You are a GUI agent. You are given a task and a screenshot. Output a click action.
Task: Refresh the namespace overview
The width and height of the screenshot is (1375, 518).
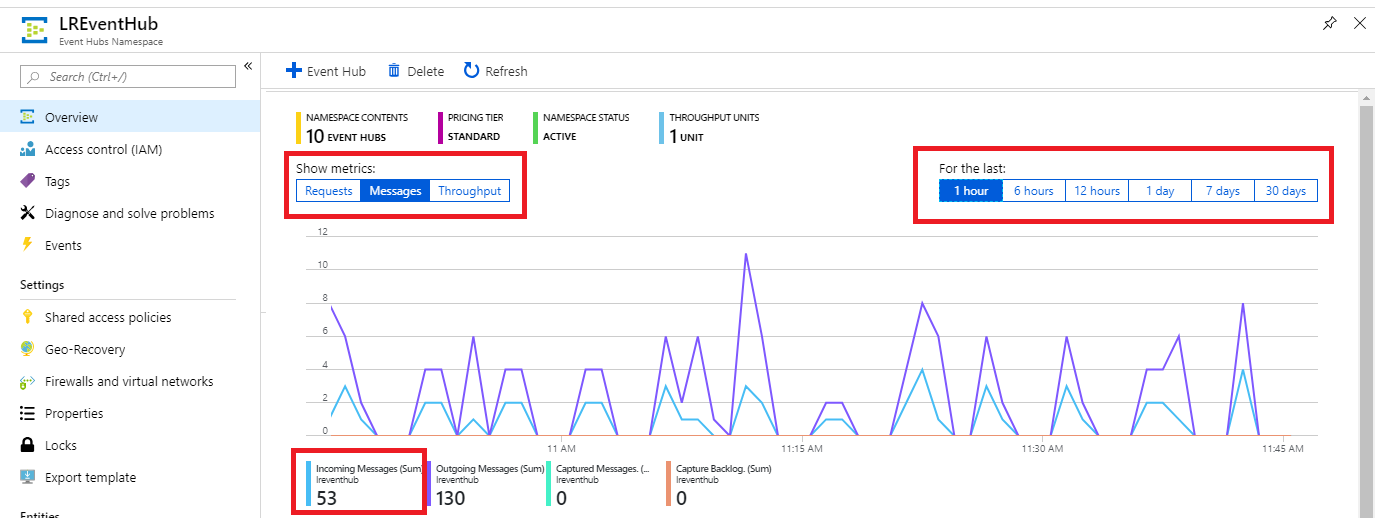(x=495, y=71)
